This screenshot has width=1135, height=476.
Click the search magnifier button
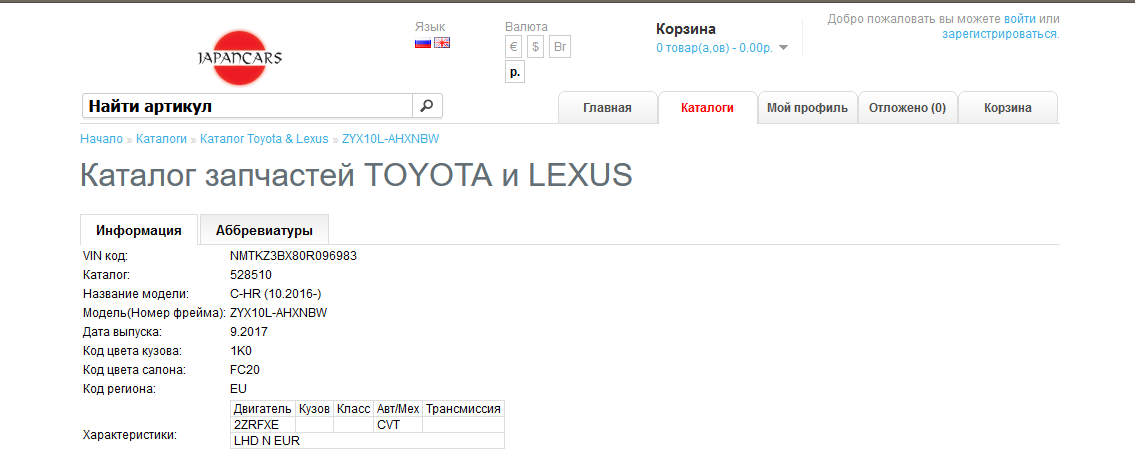click(x=427, y=106)
